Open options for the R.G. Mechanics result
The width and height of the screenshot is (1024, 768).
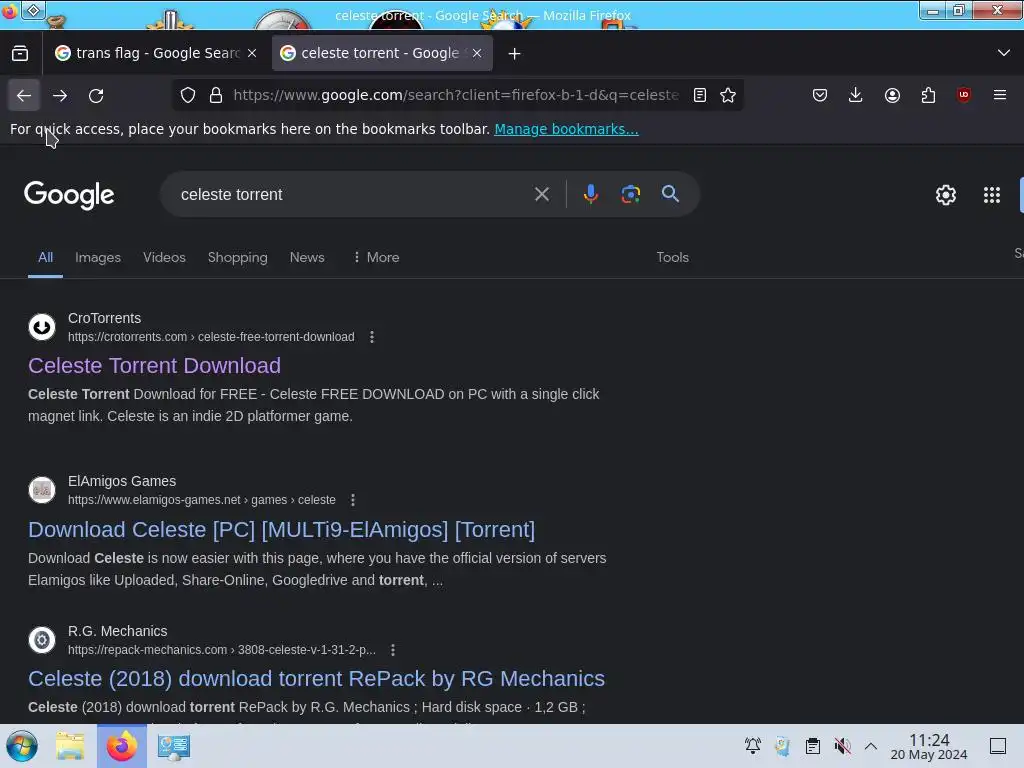click(392, 650)
